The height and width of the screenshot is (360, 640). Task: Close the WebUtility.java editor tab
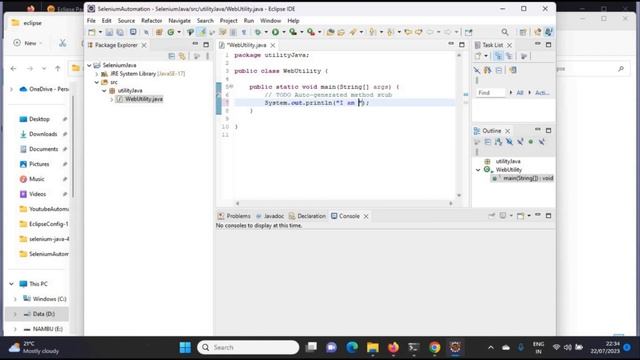click(273, 45)
